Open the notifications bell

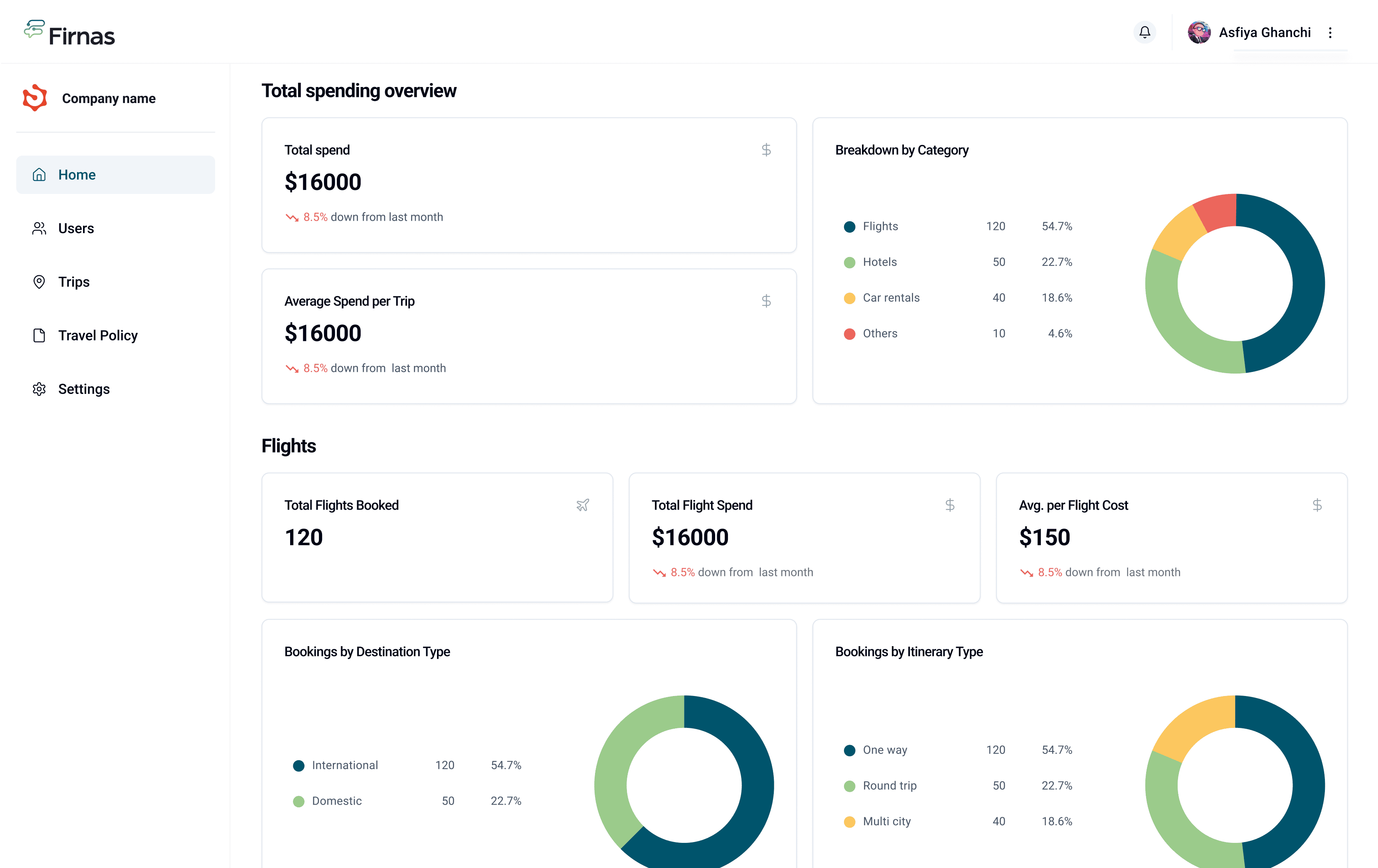[1145, 32]
